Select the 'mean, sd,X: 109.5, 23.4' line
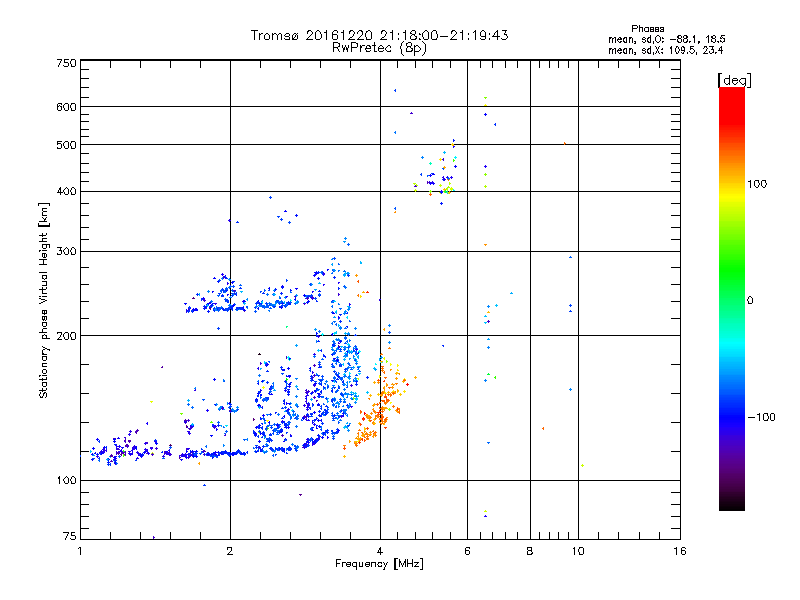This screenshot has width=800, height=600. pos(665,50)
